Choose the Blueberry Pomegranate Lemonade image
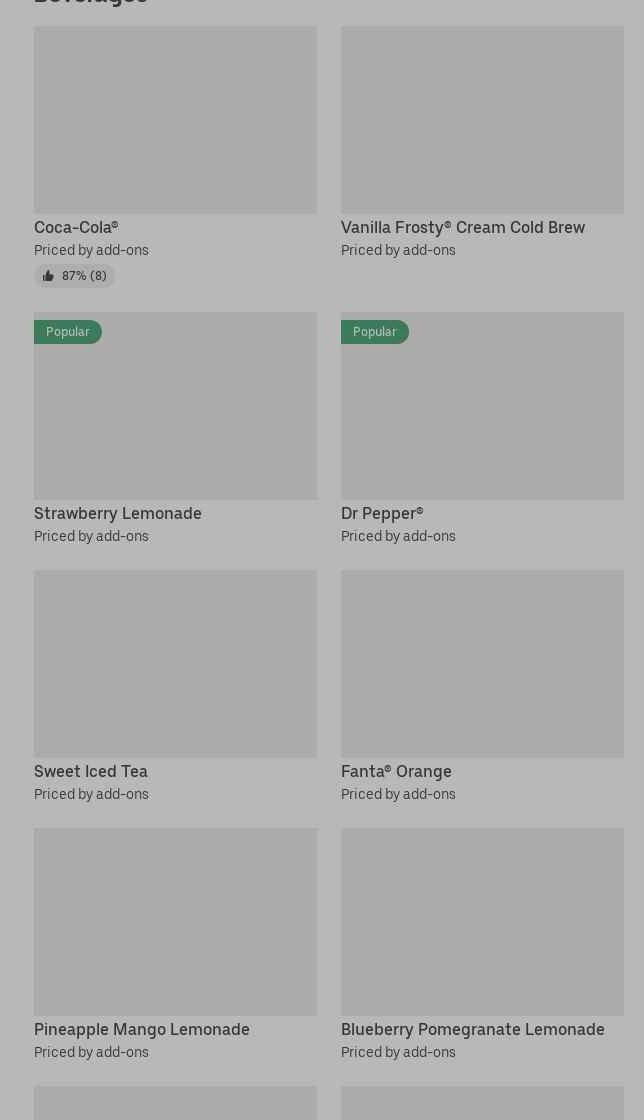This screenshot has height=1120, width=644. coord(482,921)
